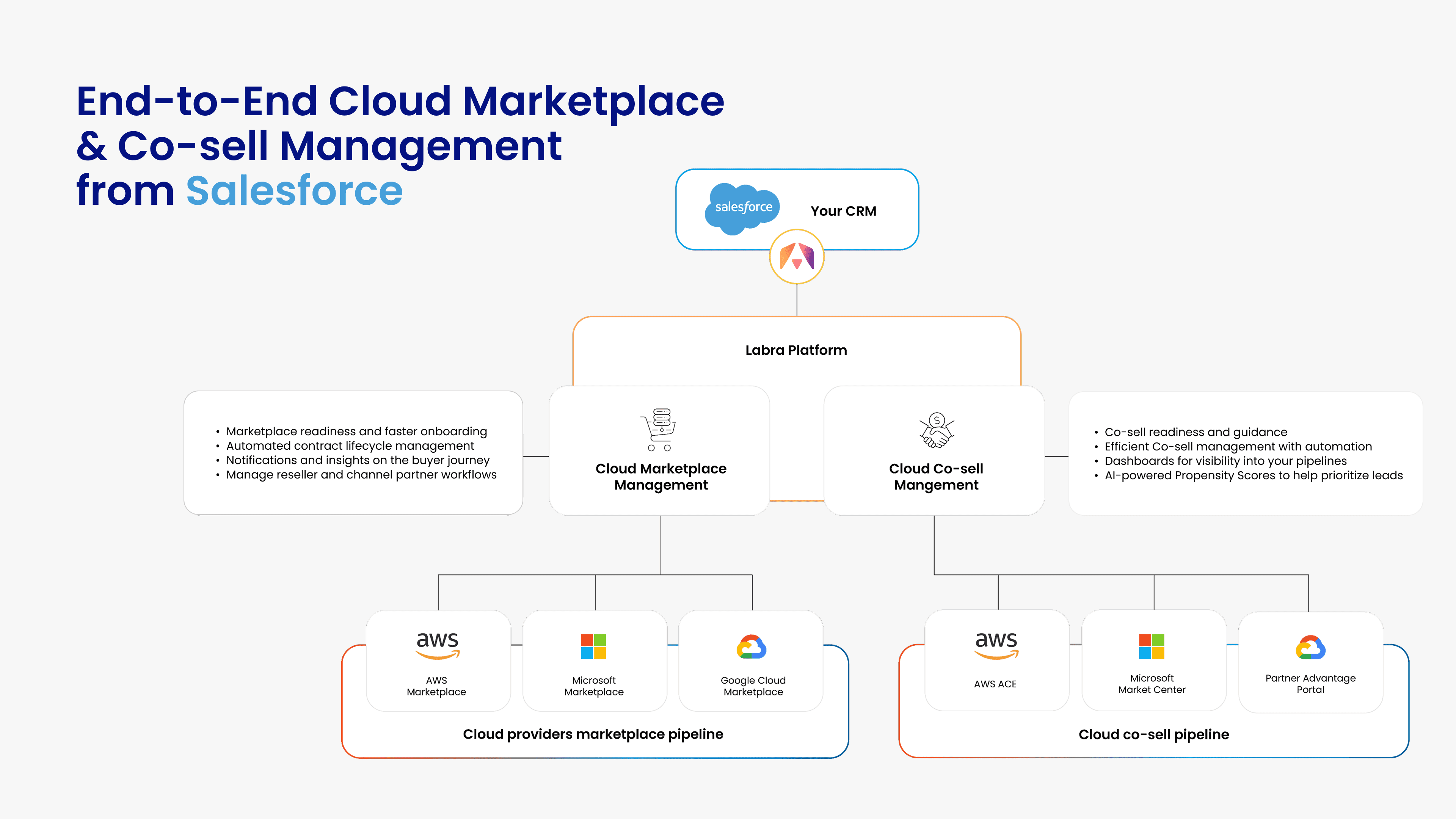
Task: Click the 'AWS Marketplace' label
Action: coord(436,686)
